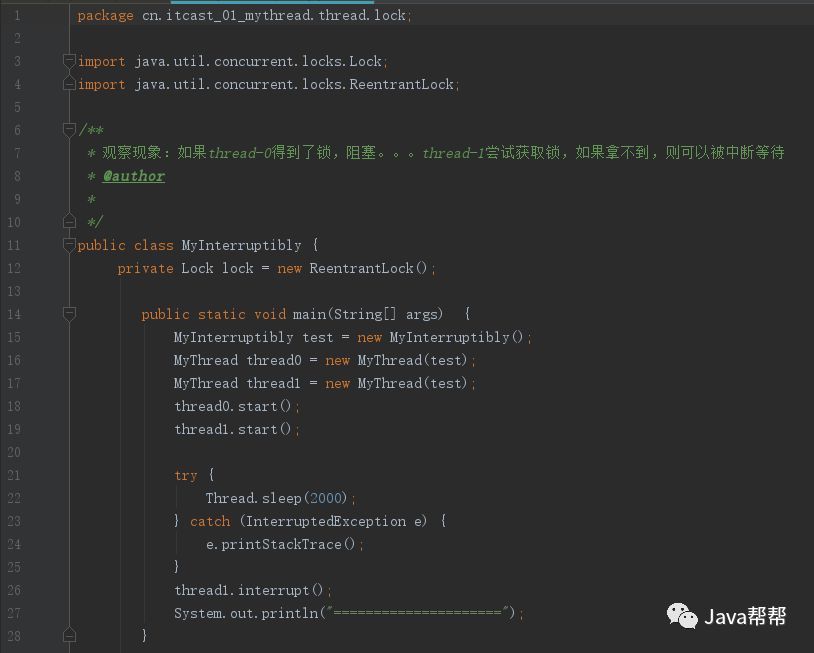Collapse the main method fold marker
This screenshot has height=653, width=814.
(x=69, y=314)
